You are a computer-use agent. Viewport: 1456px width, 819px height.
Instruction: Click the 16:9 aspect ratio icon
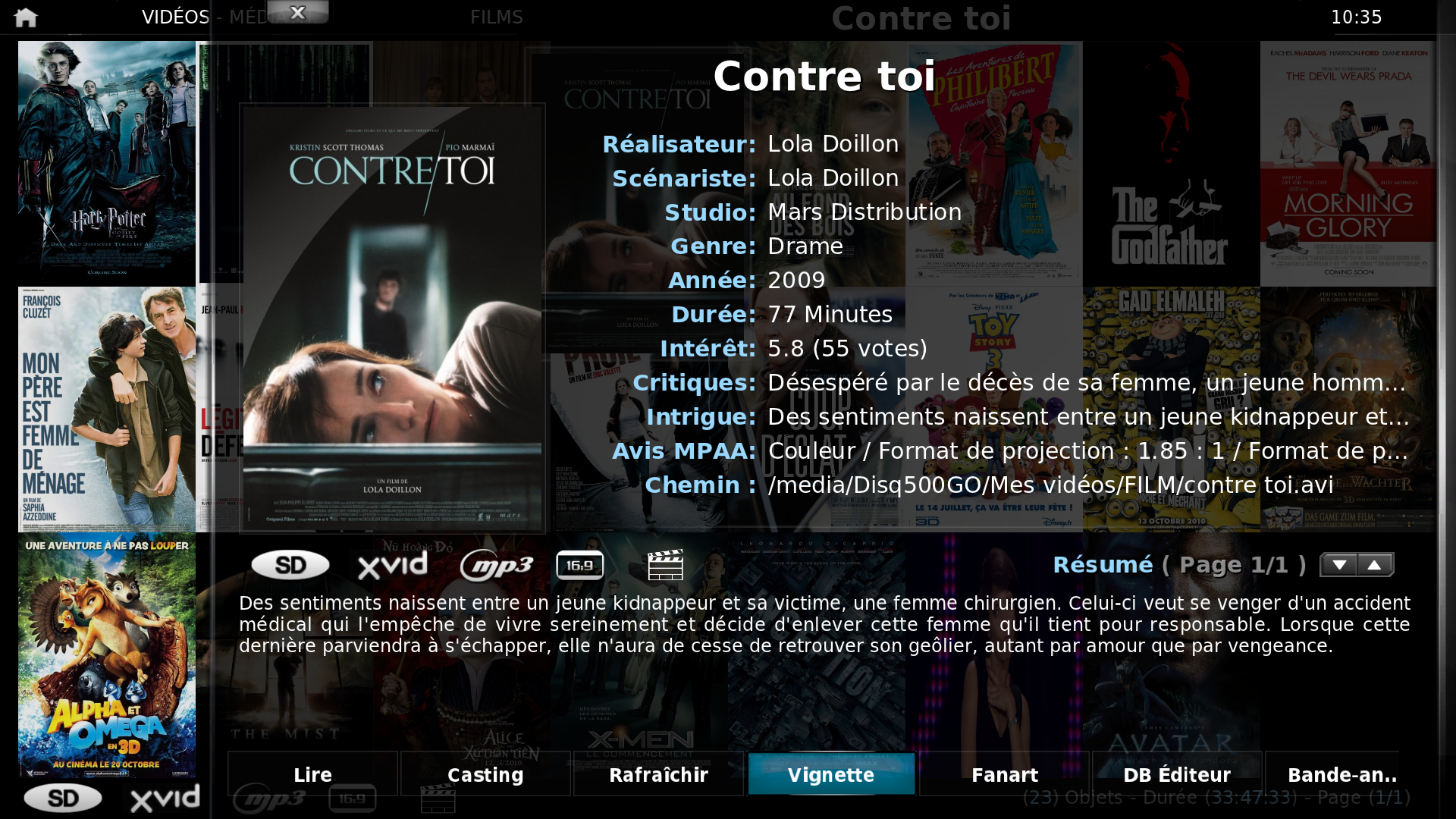580,565
